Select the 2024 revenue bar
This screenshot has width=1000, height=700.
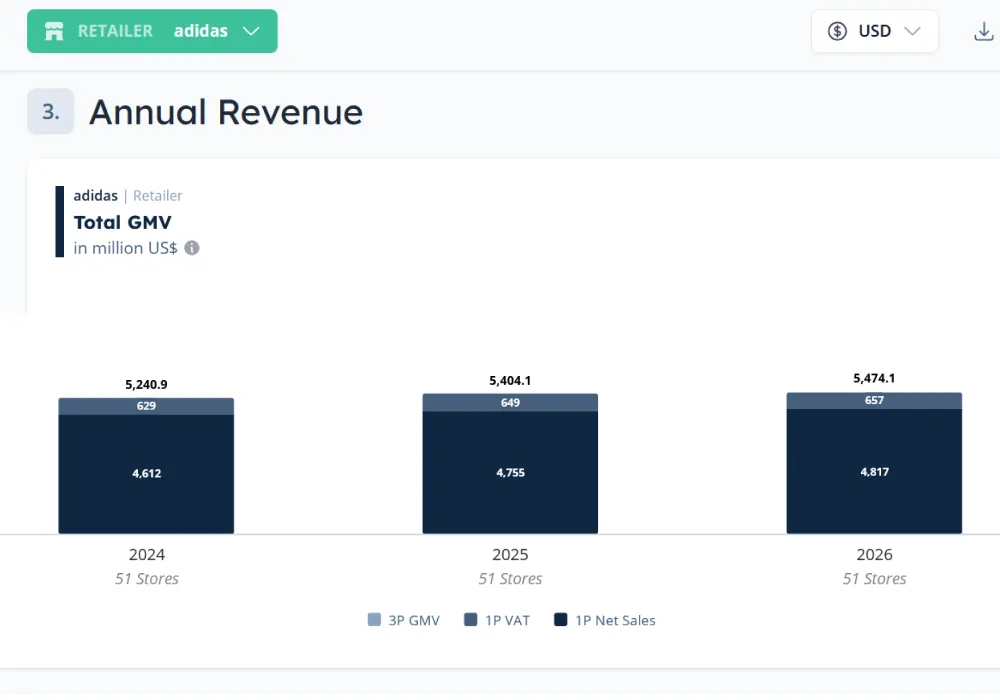[146, 465]
